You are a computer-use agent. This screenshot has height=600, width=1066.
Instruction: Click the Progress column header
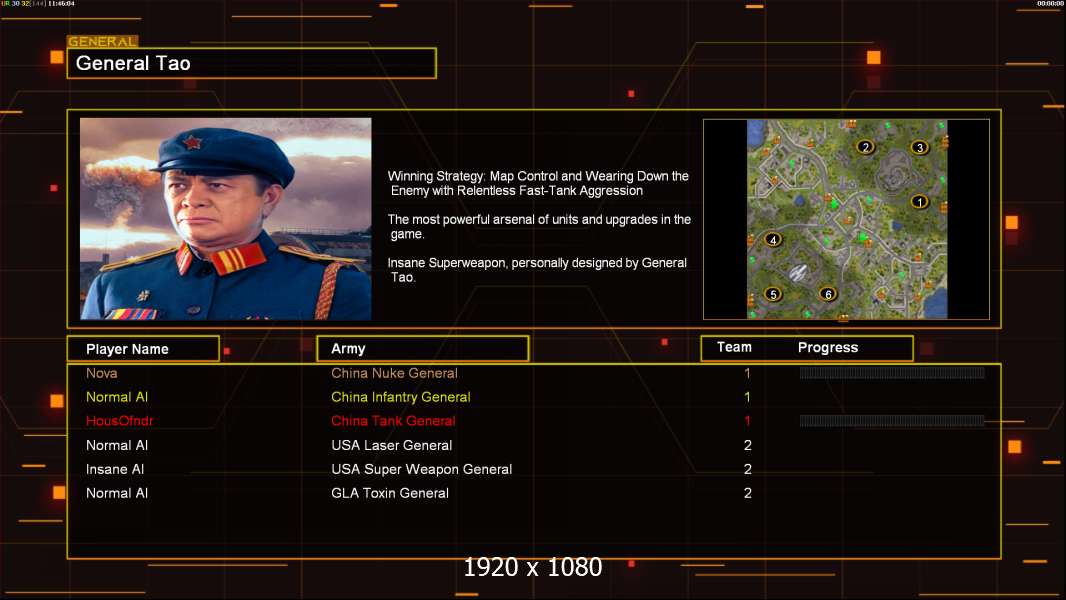pyautogui.click(x=828, y=347)
